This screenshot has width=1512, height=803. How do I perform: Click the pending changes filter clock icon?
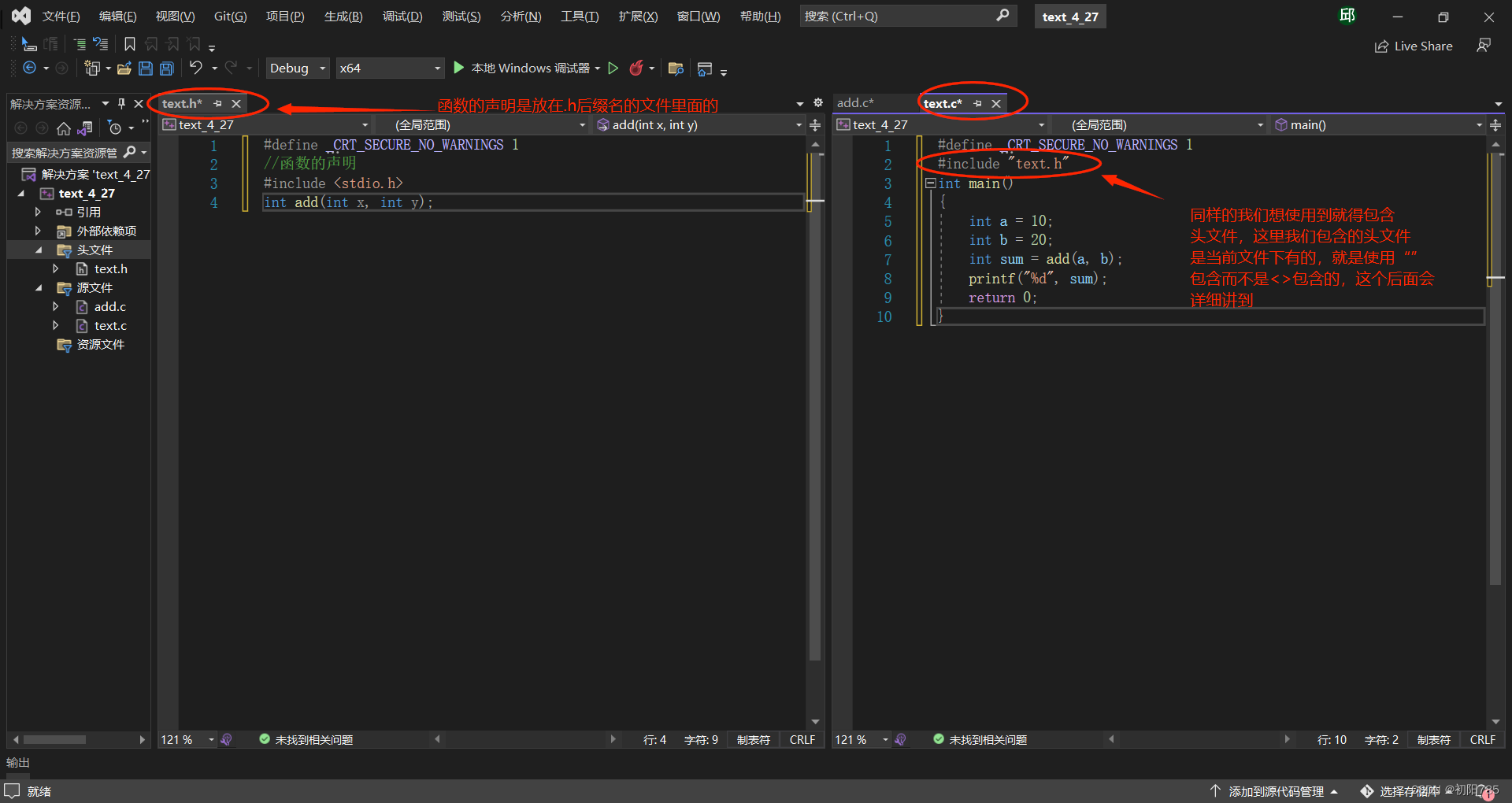(x=115, y=128)
